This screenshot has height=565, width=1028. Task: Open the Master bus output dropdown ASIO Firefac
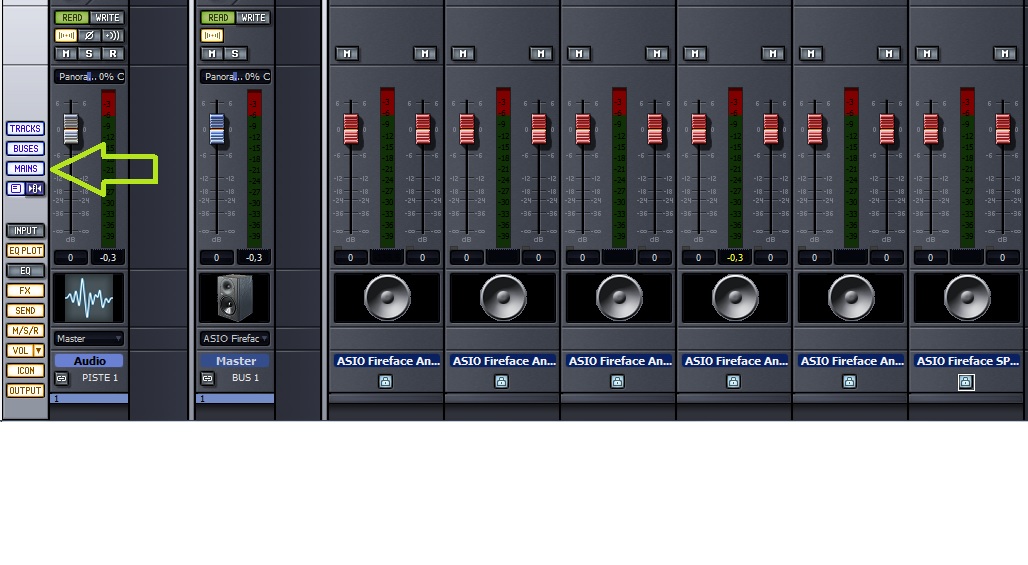pyautogui.click(x=235, y=339)
